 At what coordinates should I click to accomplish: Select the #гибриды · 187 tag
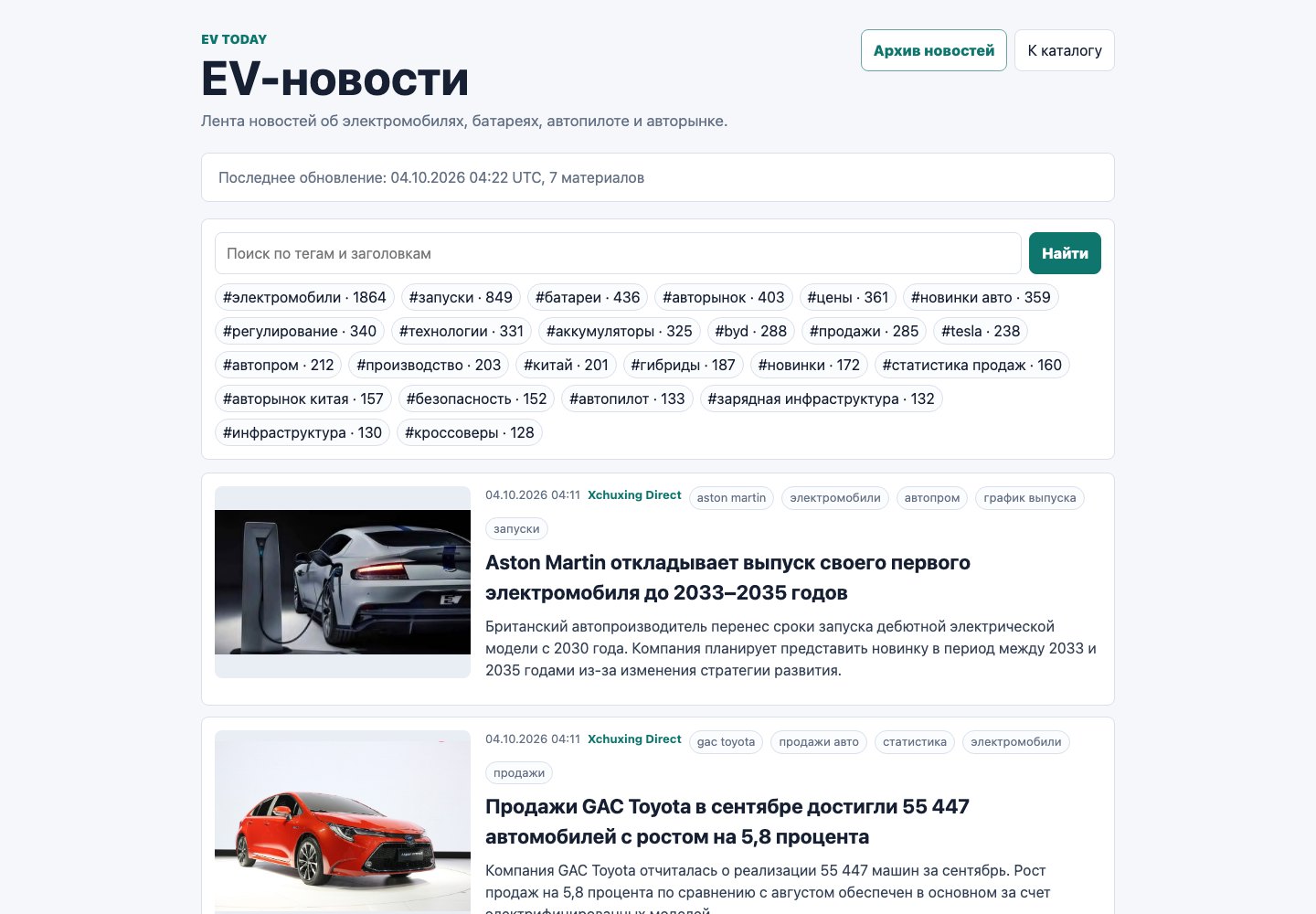683,365
